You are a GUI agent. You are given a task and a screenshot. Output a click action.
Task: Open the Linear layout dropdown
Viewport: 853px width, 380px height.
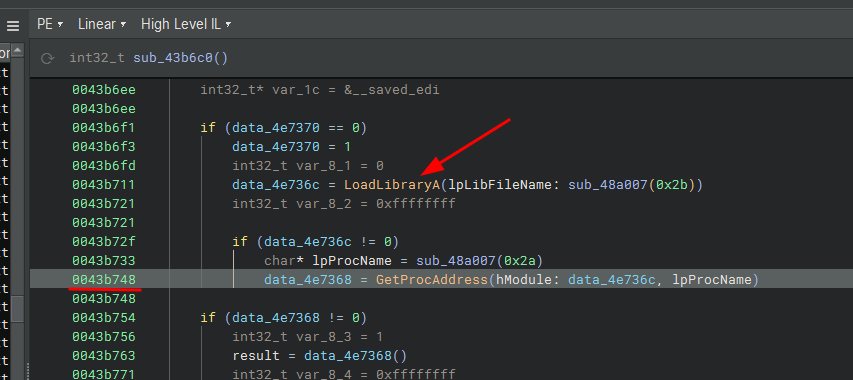pyautogui.click(x=102, y=24)
